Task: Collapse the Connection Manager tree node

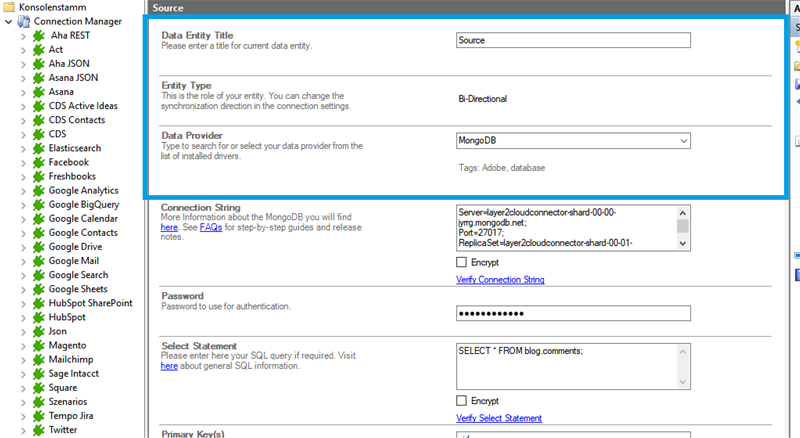Action: (x=8, y=21)
